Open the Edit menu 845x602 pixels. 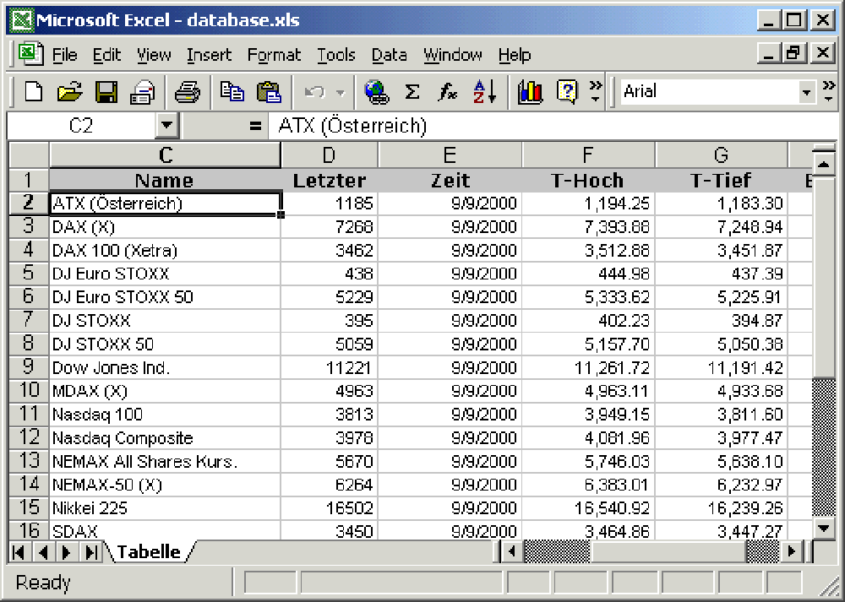[x=107, y=55]
